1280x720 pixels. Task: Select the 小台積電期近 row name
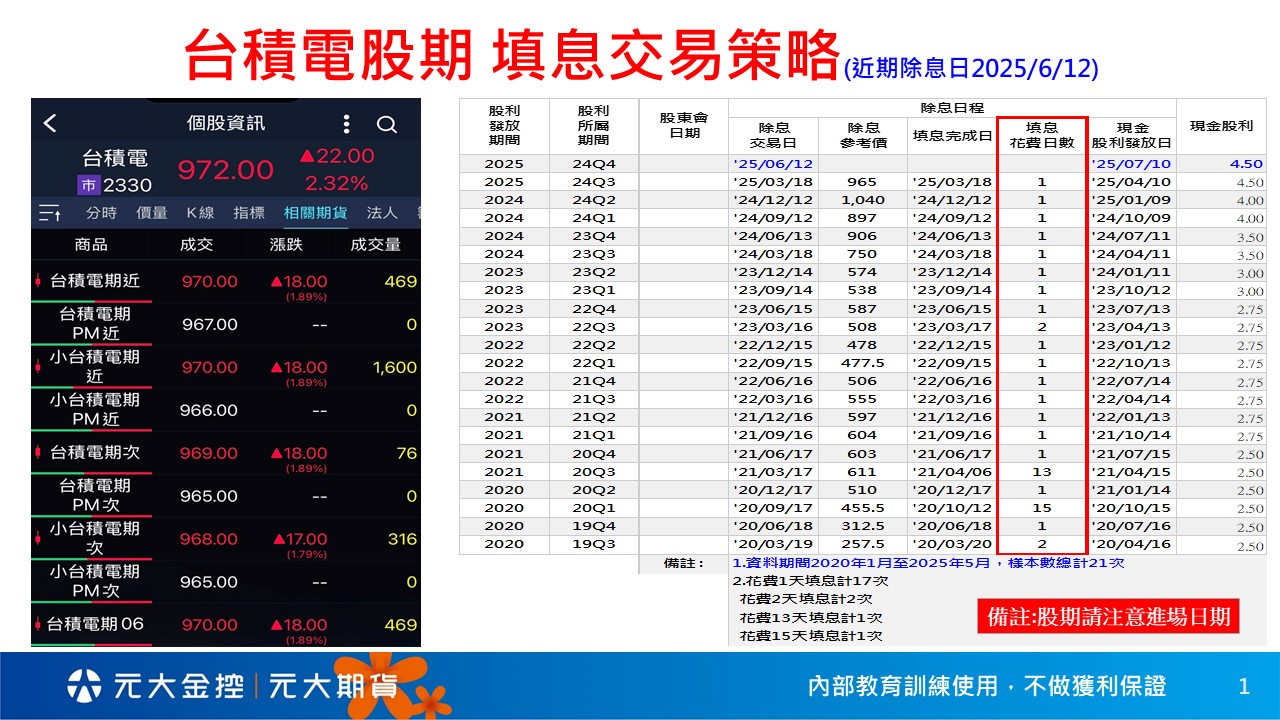pyautogui.click(x=95, y=366)
